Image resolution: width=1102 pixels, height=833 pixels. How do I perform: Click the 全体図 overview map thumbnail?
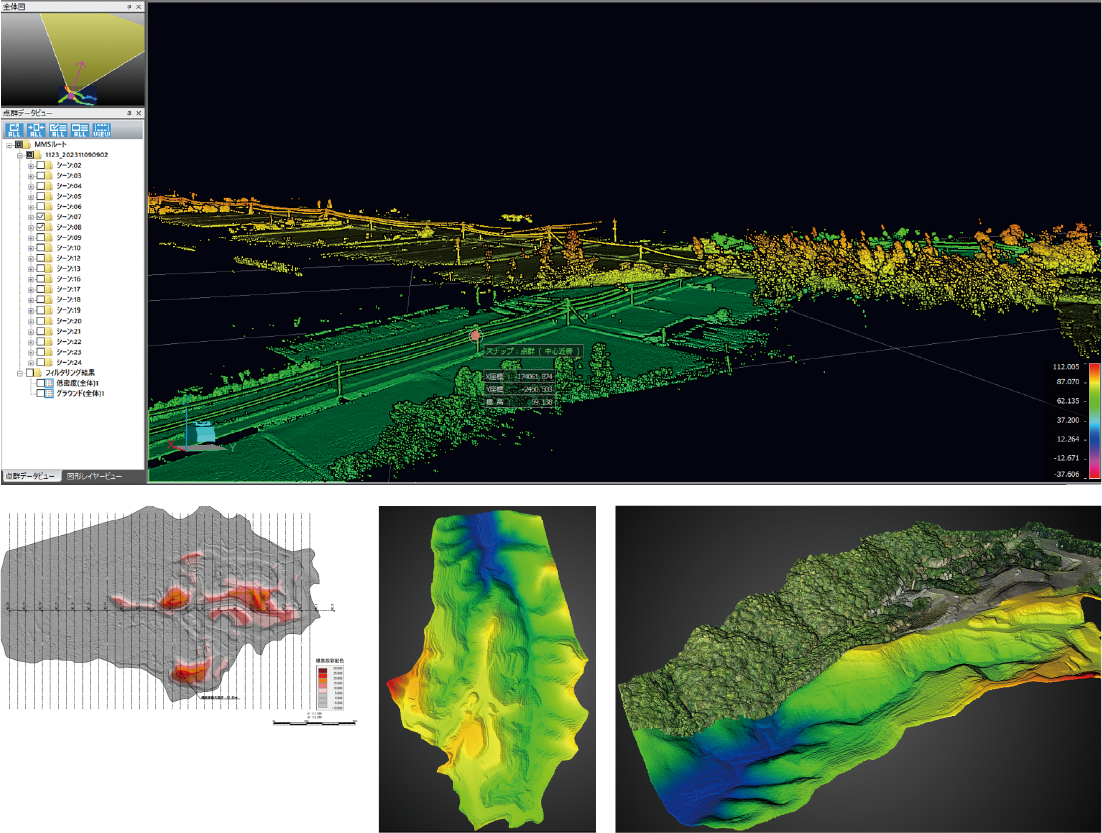[73, 59]
